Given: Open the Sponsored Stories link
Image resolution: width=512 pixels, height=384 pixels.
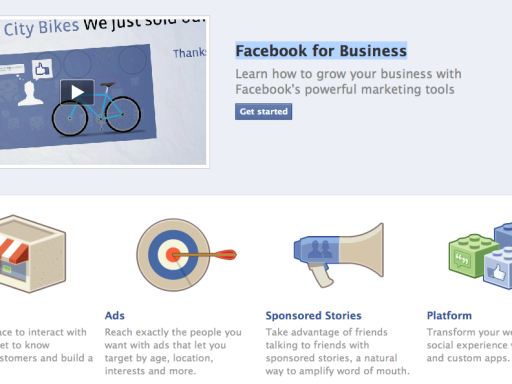Looking at the screenshot, I should (x=313, y=315).
